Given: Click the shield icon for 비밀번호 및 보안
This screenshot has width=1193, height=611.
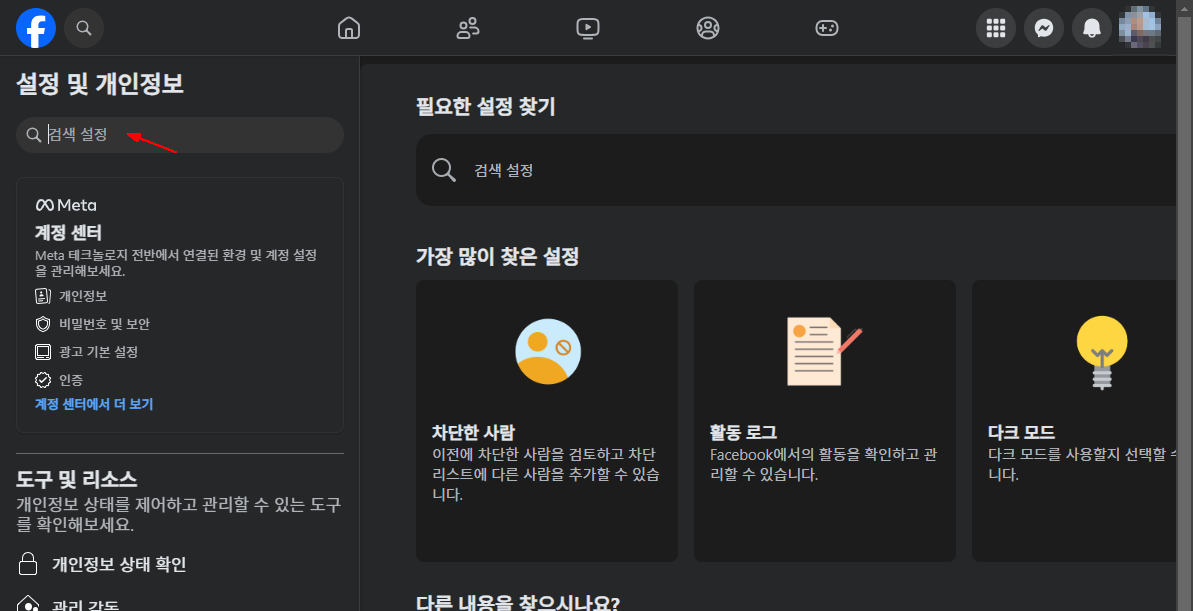Looking at the screenshot, I should [43, 324].
